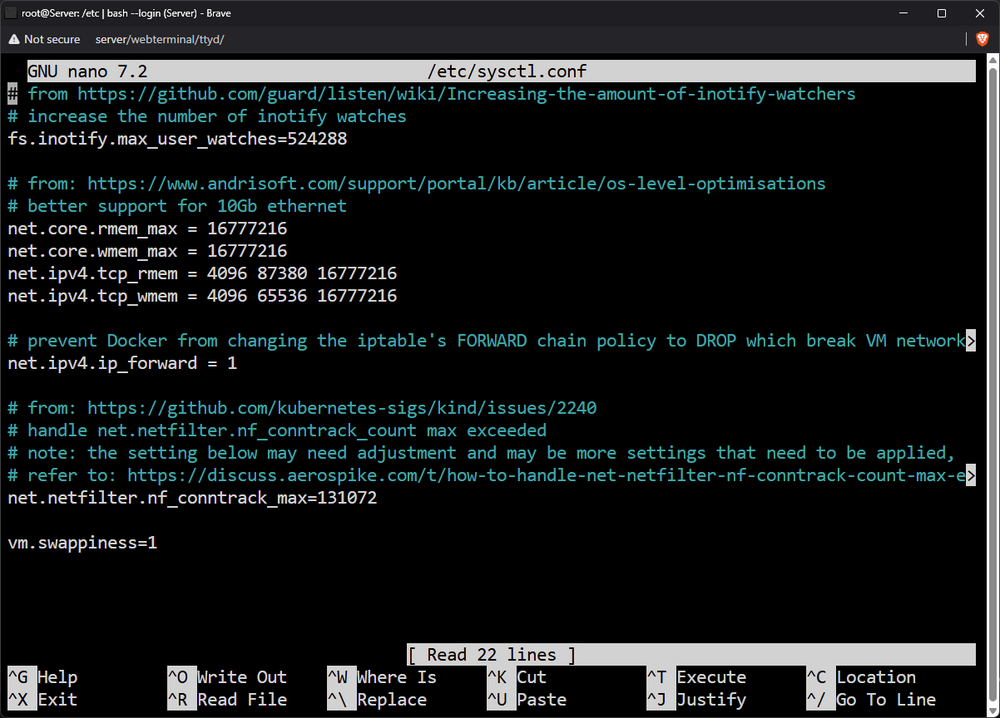Viewport: 1000px width, 718px height.
Task: Click the github.com/guard/listen wiki URL
Action: [x=466, y=94]
